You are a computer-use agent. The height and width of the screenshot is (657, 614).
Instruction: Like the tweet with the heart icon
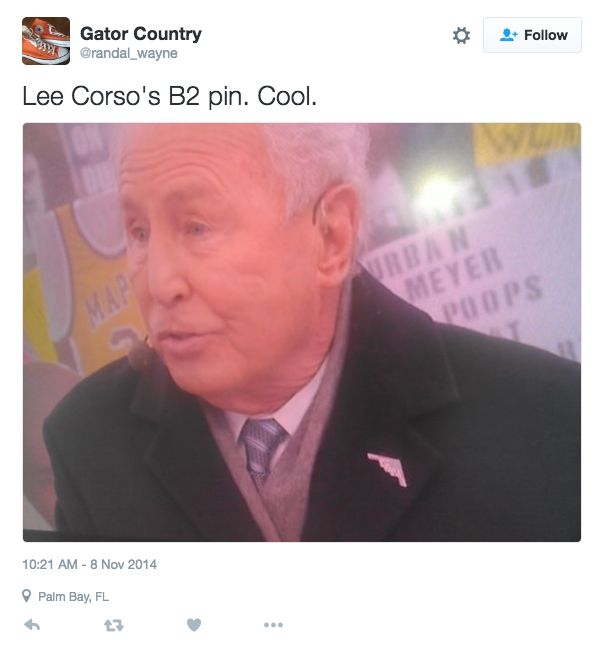pos(194,625)
